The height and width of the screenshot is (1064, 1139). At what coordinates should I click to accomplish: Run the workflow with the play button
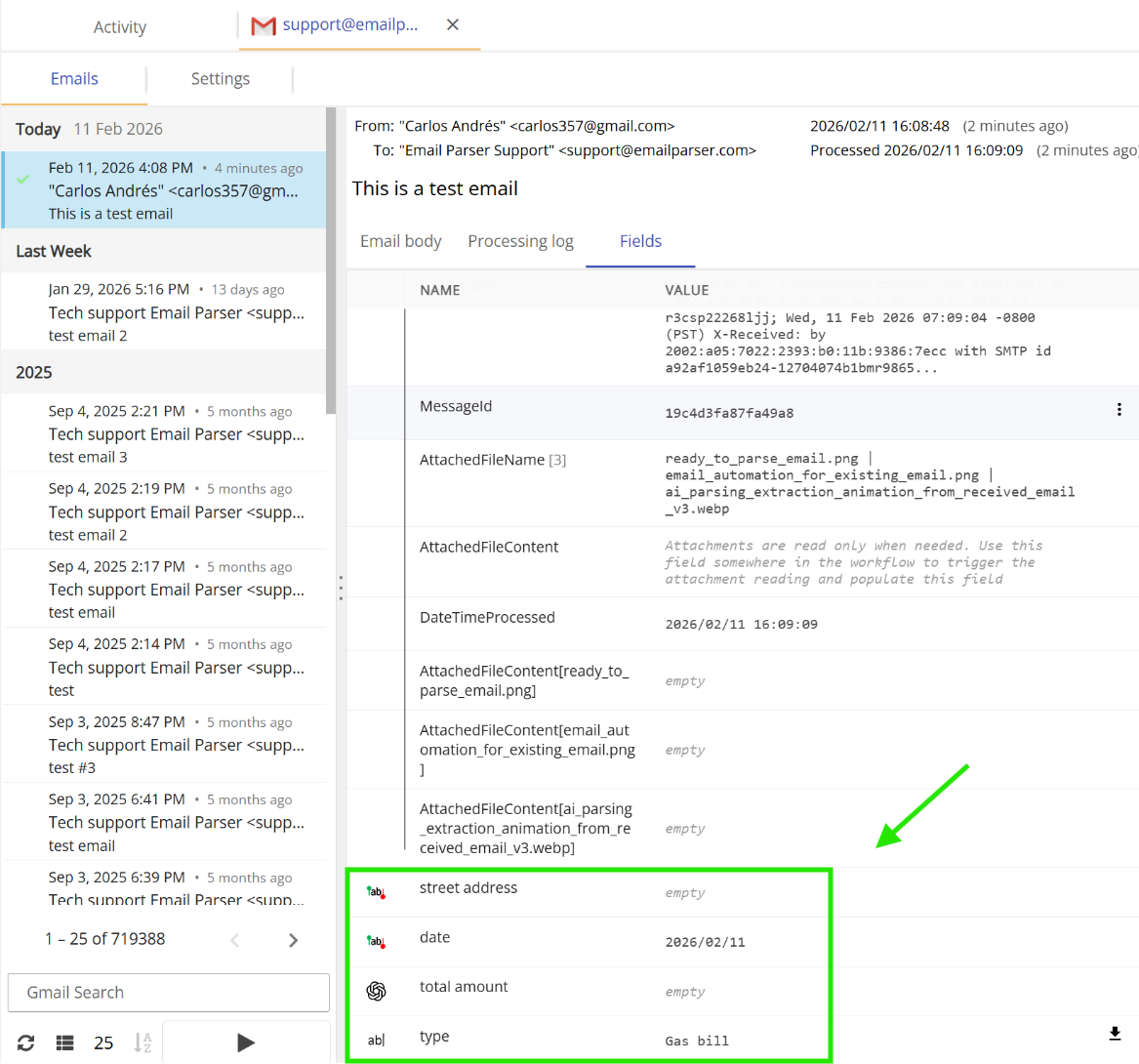tap(245, 1043)
